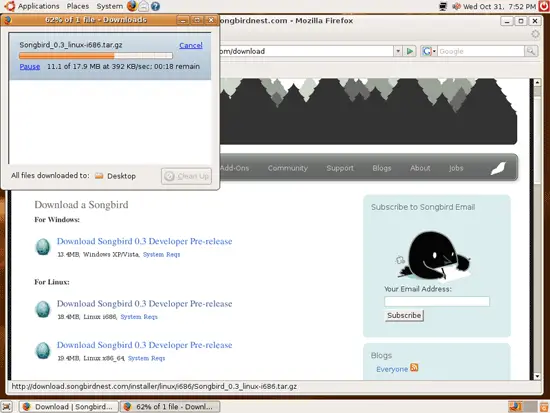This screenshot has height=413, width=550.
Task: Open the Applications menu
Action: (39, 6)
